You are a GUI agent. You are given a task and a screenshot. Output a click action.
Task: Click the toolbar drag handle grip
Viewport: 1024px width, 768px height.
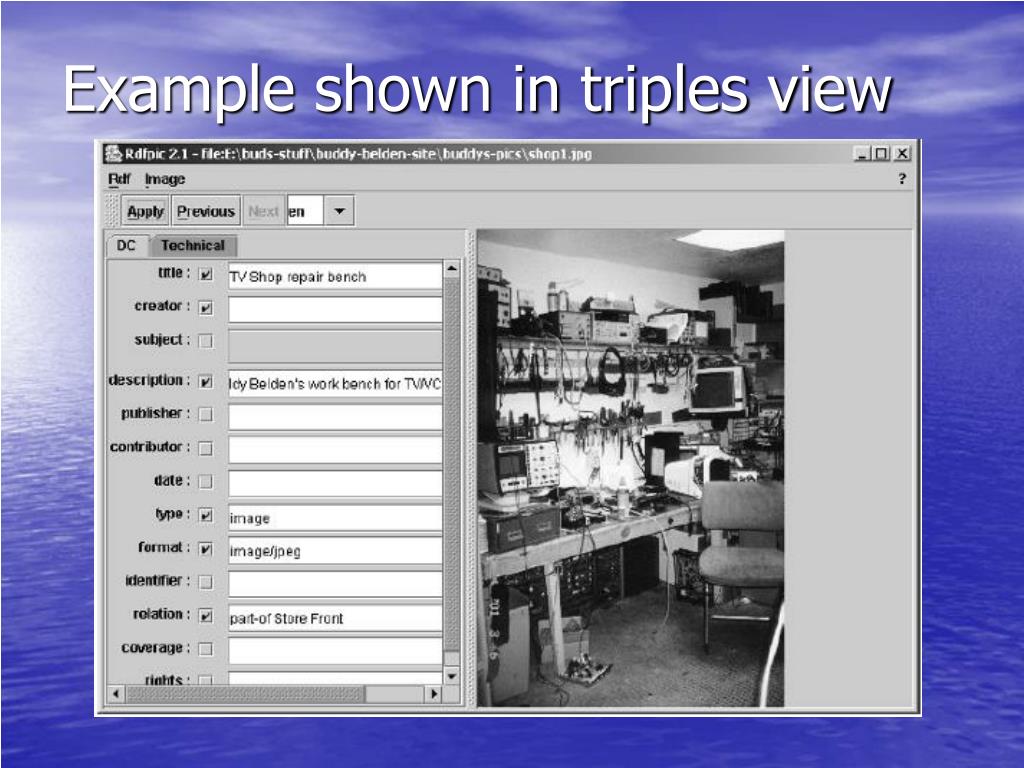112,211
